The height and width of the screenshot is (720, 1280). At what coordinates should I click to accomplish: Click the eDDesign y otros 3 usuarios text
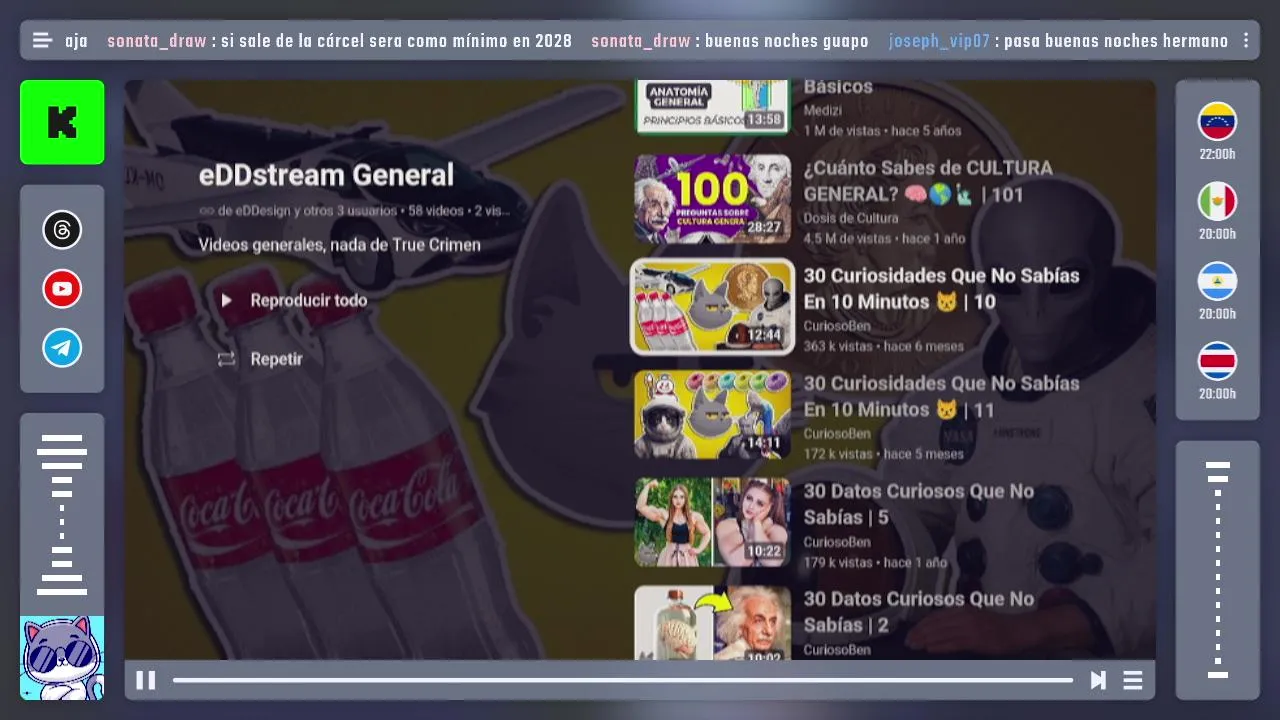(x=308, y=211)
